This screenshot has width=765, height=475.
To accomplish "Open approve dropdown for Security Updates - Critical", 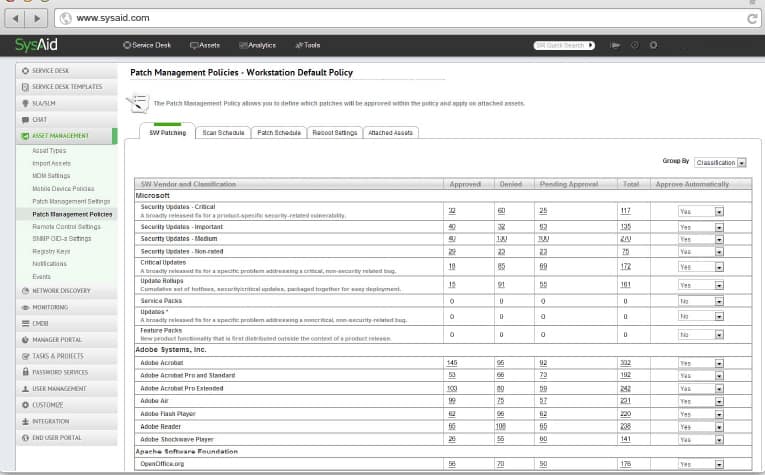I will click(x=701, y=212).
